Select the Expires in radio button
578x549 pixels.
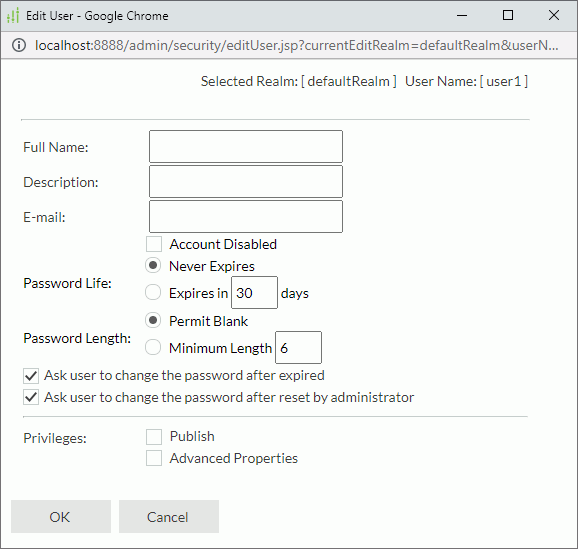click(153, 292)
